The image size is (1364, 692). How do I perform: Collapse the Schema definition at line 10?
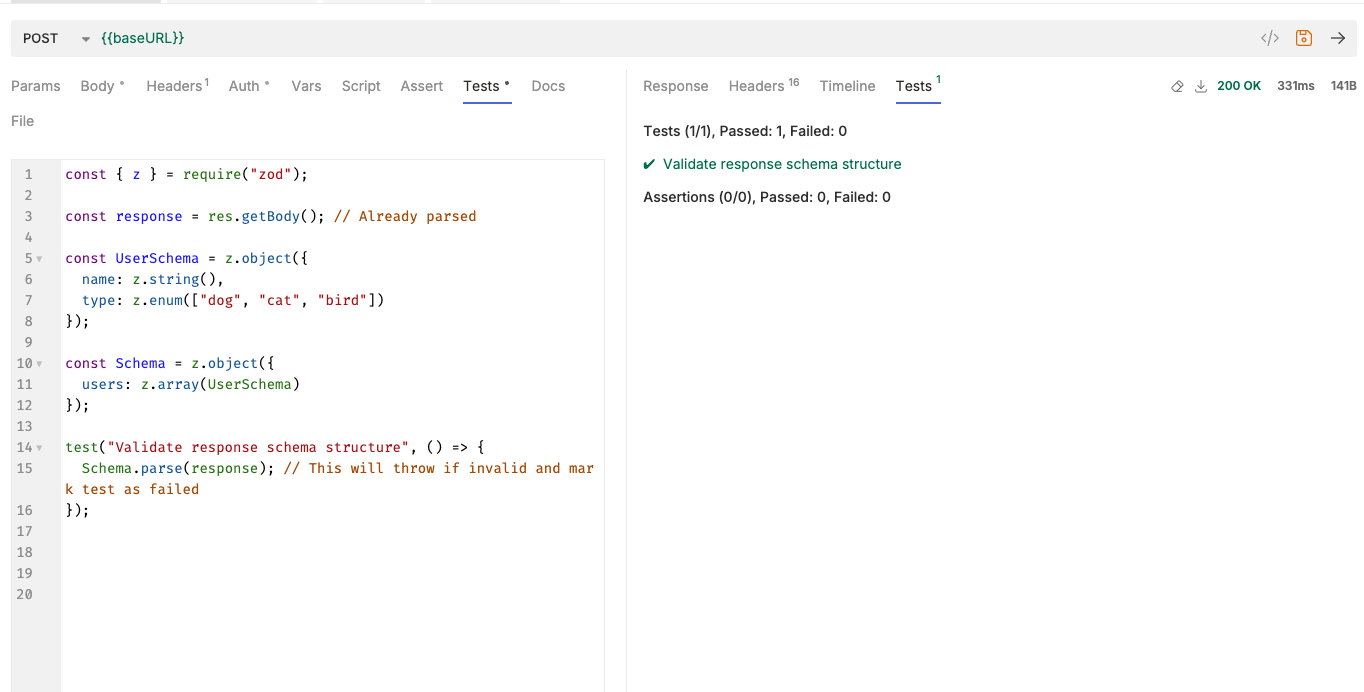(x=38, y=363)
